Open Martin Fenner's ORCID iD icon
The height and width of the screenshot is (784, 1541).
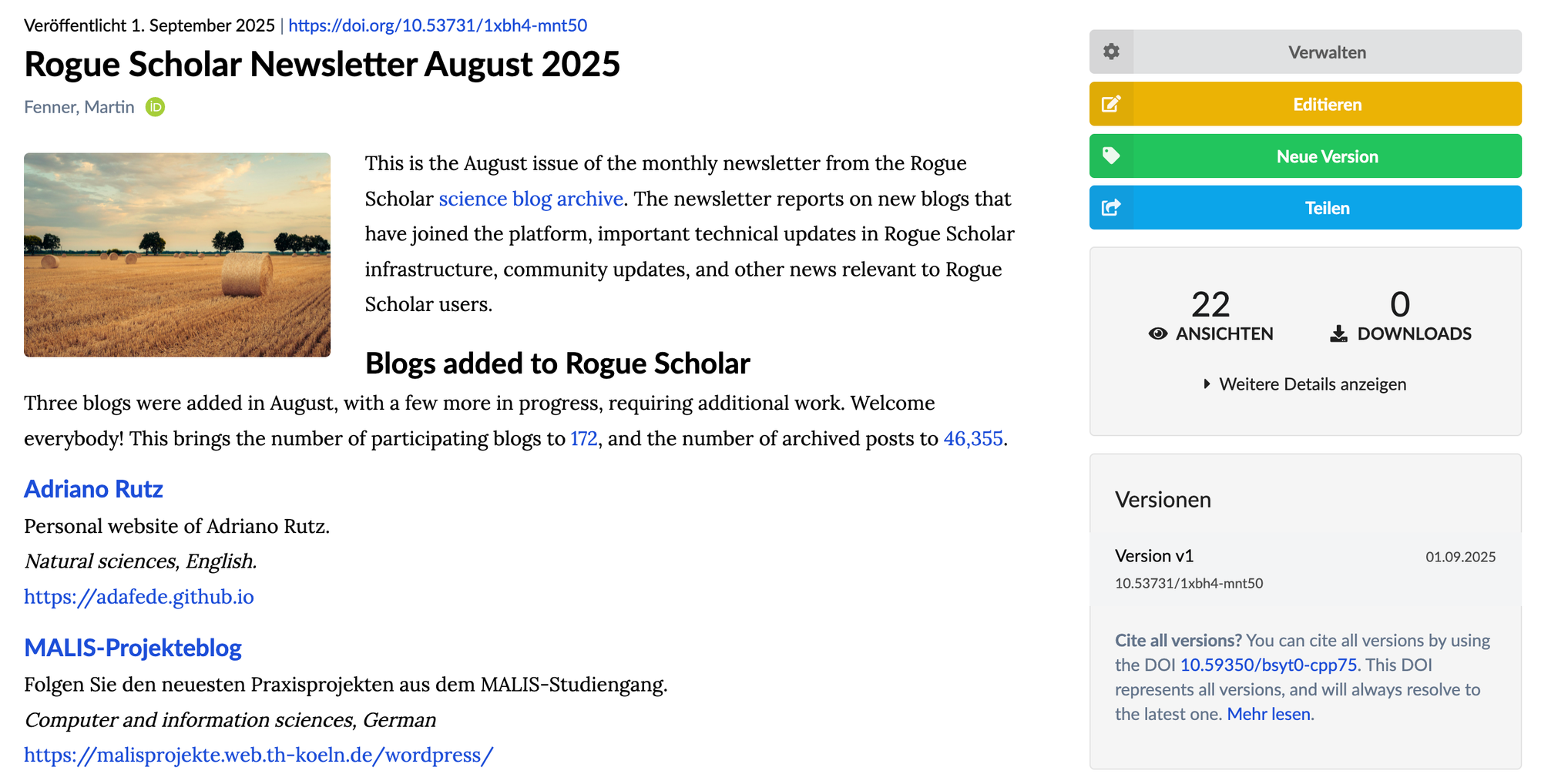click(156, 107)
